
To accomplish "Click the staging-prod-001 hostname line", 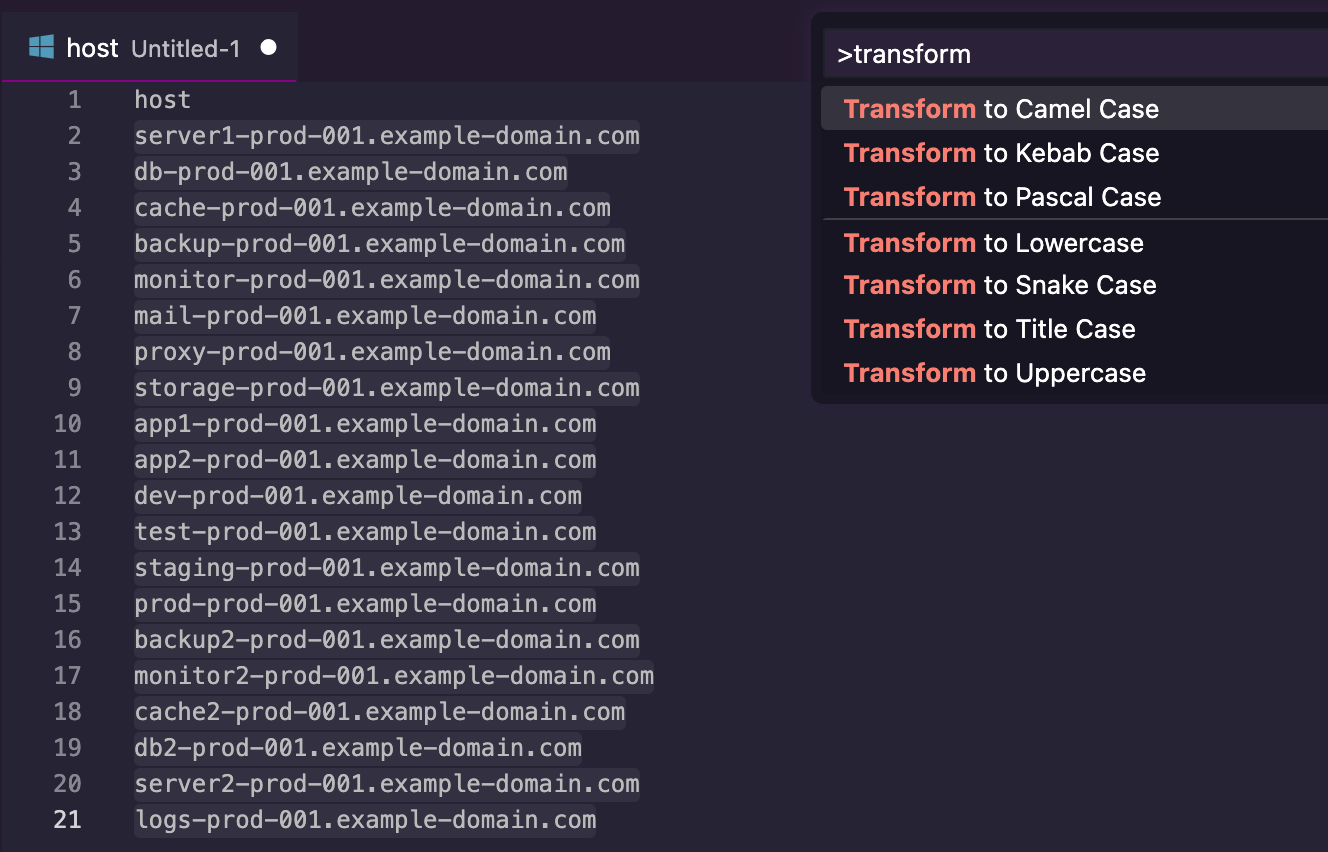I will click(x=386, y=568).
